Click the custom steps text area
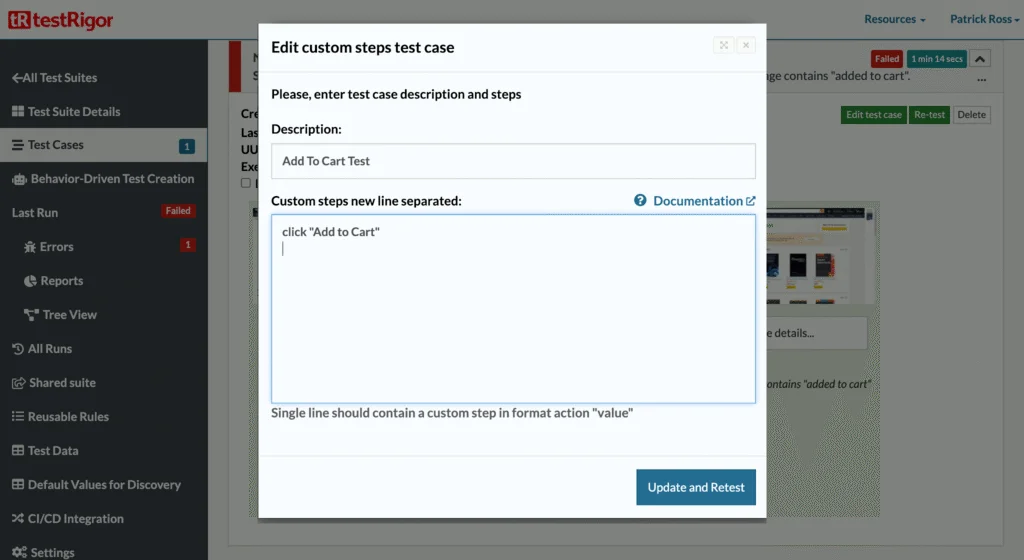The image size is (1024, 560). click(x=513, y=309)
